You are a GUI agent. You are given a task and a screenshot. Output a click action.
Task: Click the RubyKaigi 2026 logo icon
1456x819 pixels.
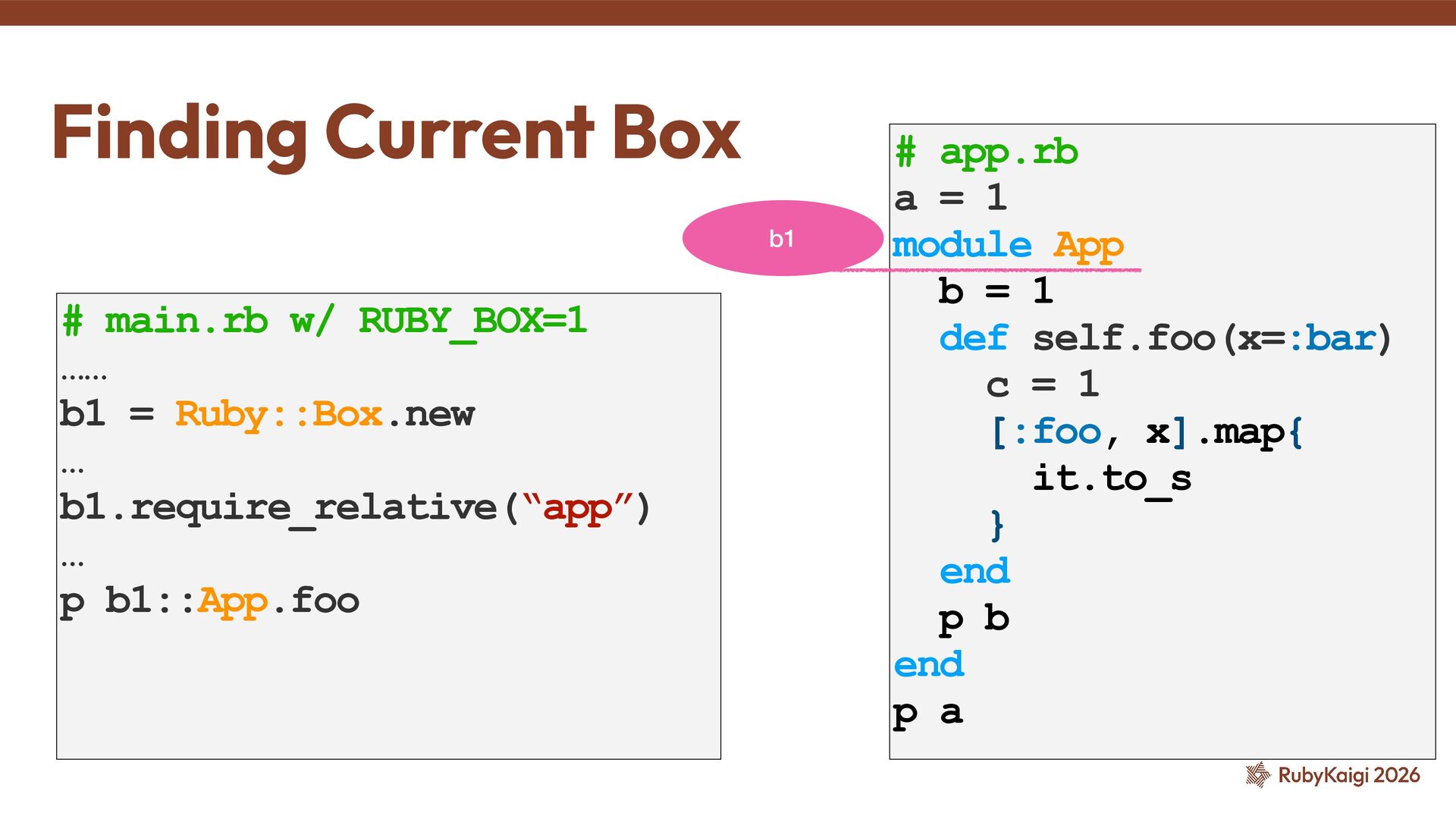click(1257, 774)
